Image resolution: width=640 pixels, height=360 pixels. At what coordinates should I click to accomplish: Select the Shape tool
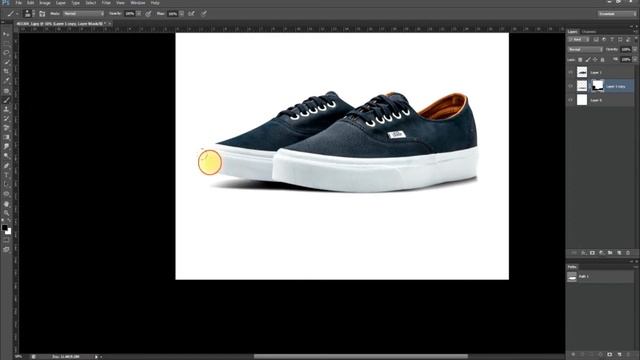click(x=6, y=194)
